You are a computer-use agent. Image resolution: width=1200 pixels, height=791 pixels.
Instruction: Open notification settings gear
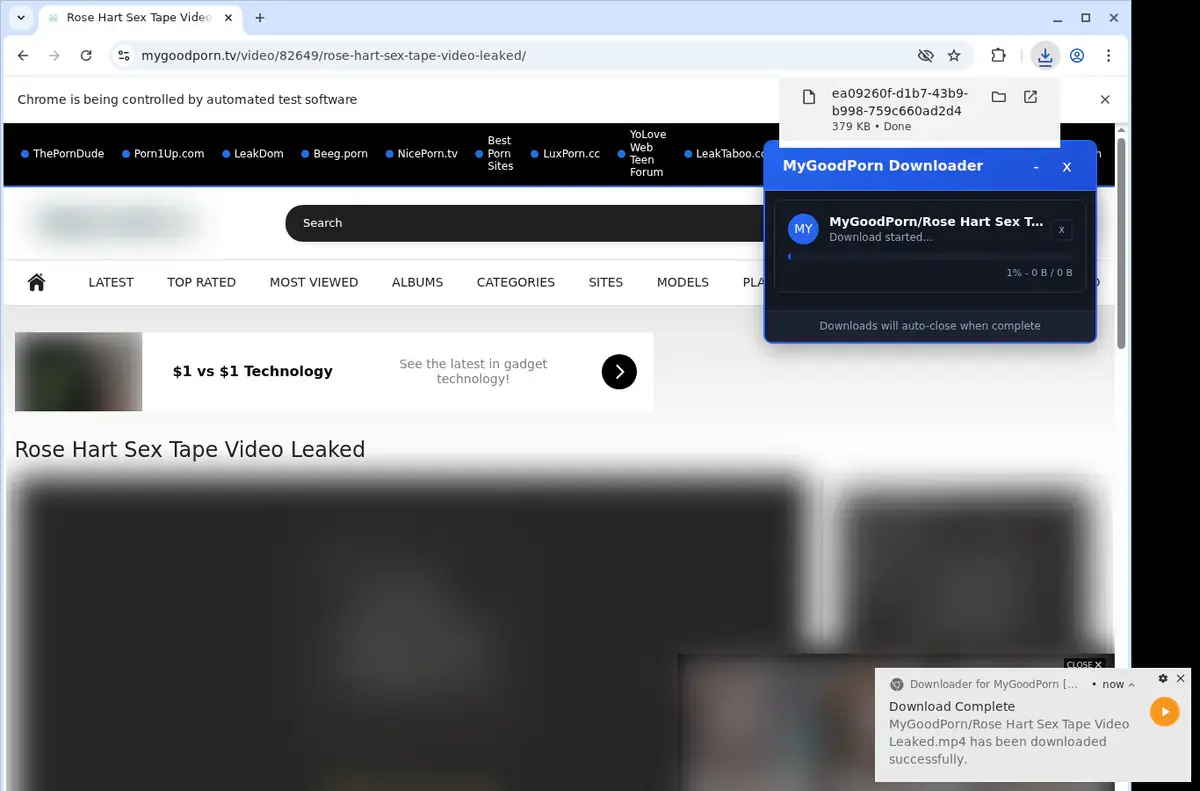(1163, 678)
